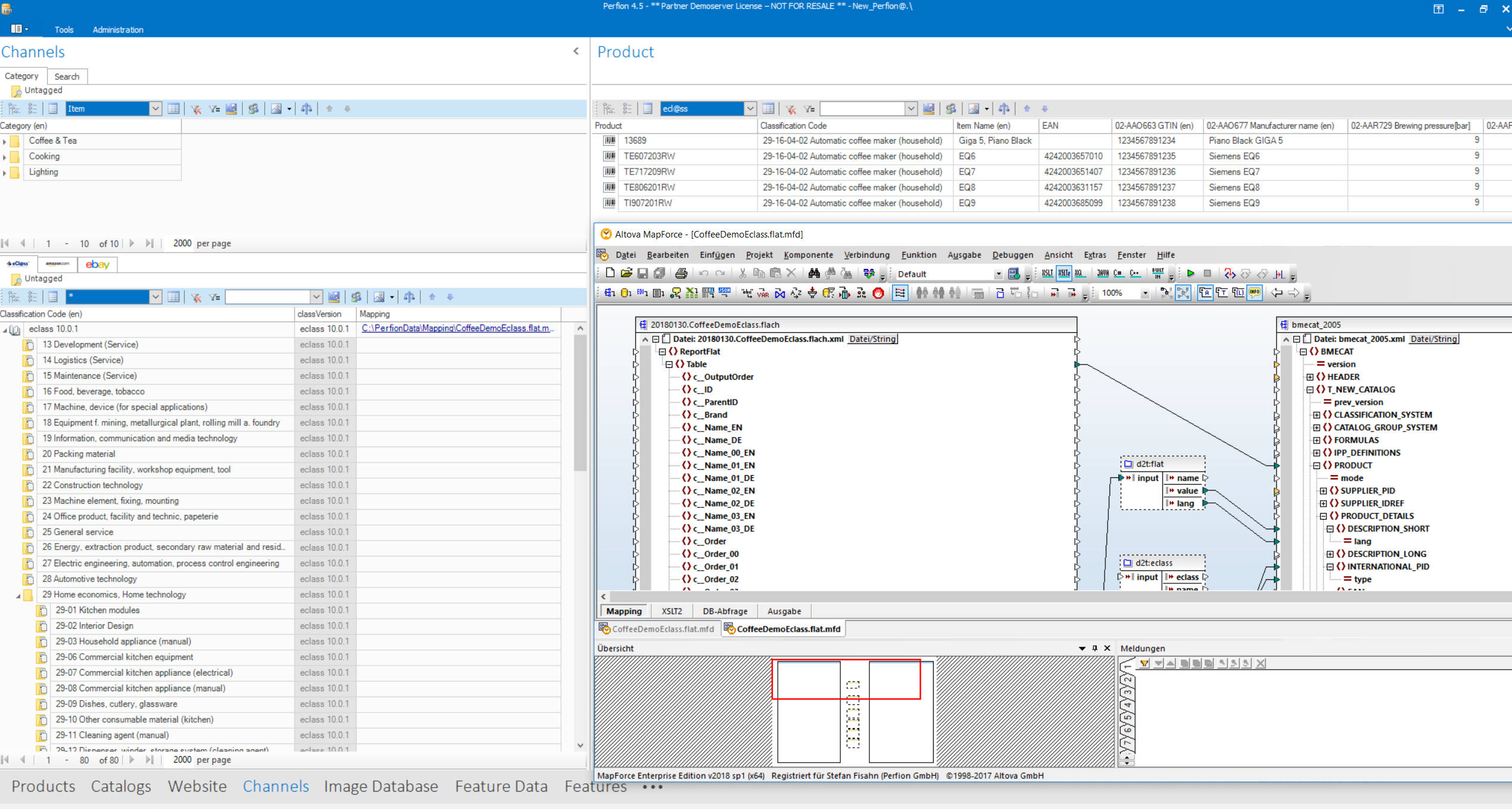
Task: Select the C# code generation icon
Action: click(x=1118, y=273)
